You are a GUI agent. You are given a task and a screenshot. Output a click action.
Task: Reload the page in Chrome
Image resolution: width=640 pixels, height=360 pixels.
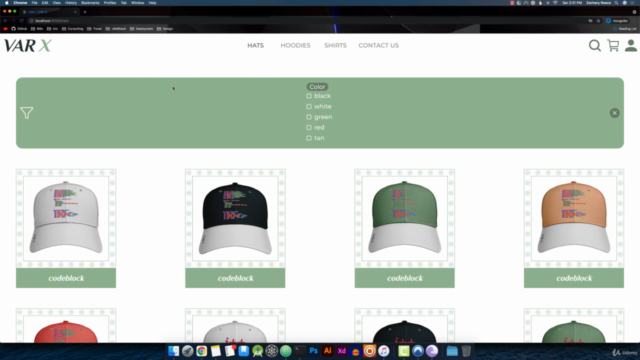point(22,20)
